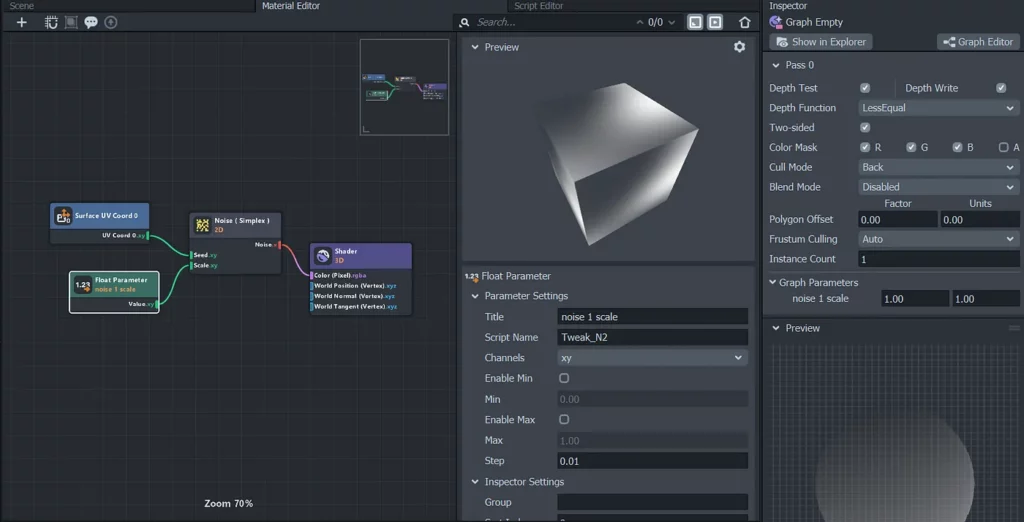Uncheck Color Mask B channel
Image resolution: width=1024 pixels, height=522 pixels.
[x=957, y=148]
